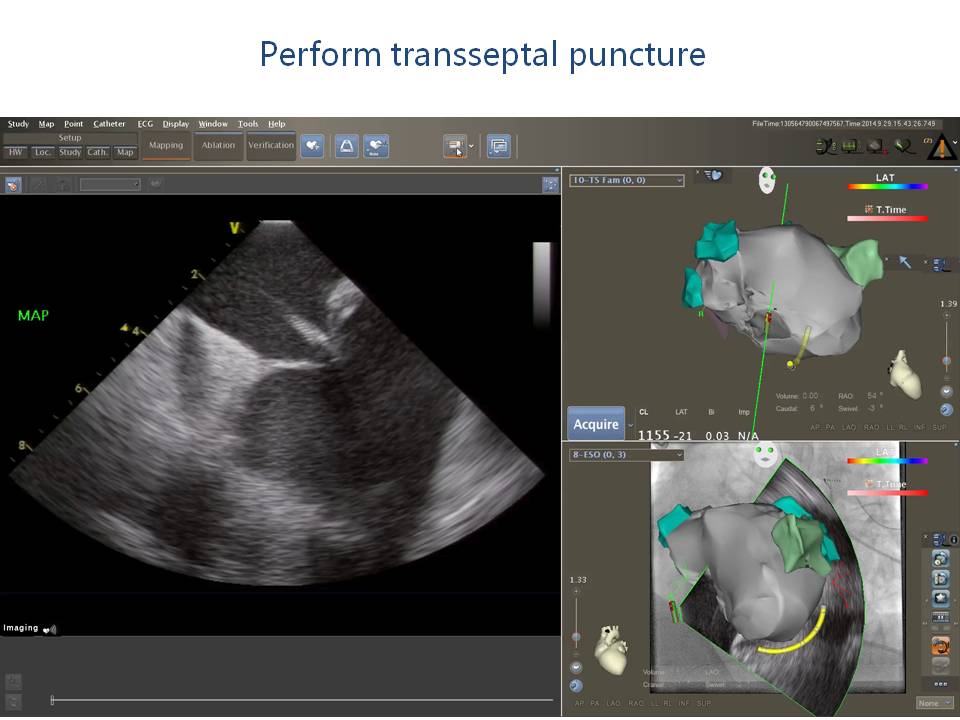
Task: Click the Acquire button
Action: click(x=596, y=425)
